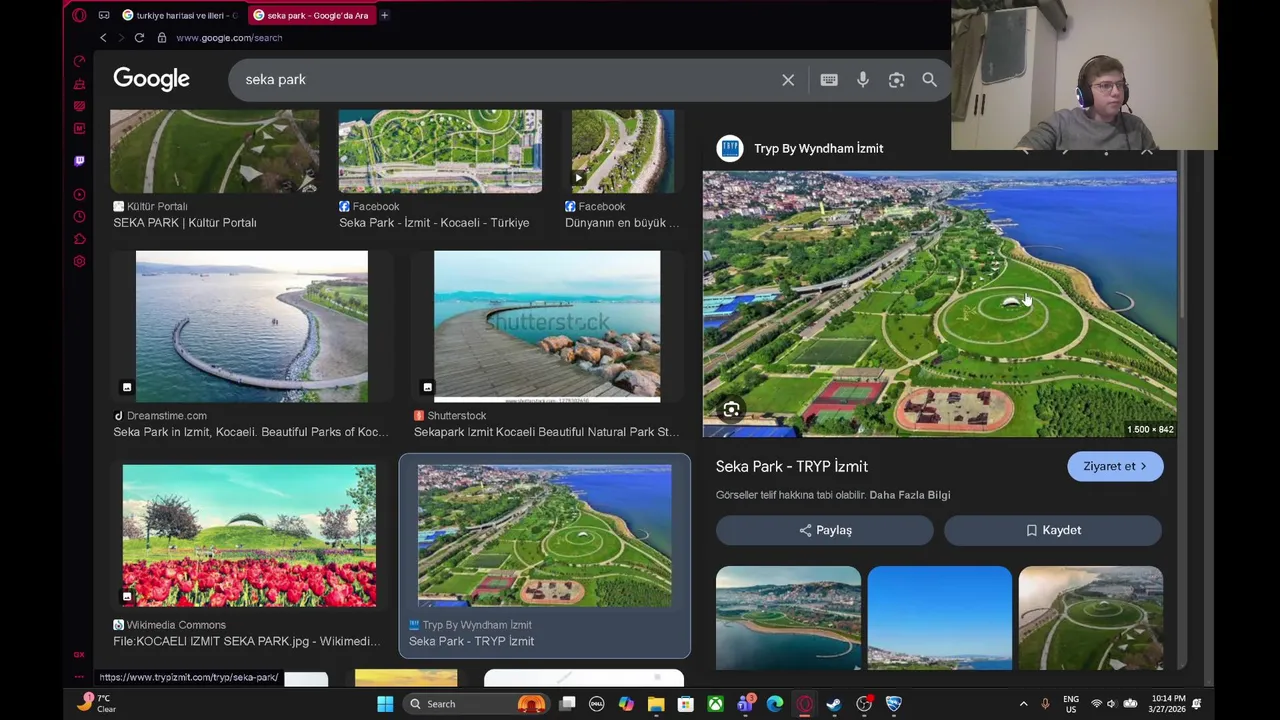Open third related image of circular park
The height and width of the screenshot is (720, 1280).
[1091, 618]
